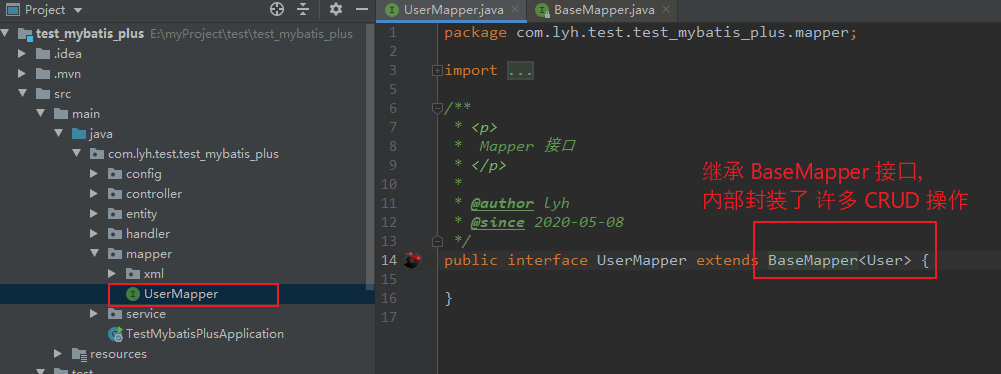Screen dimensions: 1001x374
Task: Expand the xml folder
Action: [112, 274]
